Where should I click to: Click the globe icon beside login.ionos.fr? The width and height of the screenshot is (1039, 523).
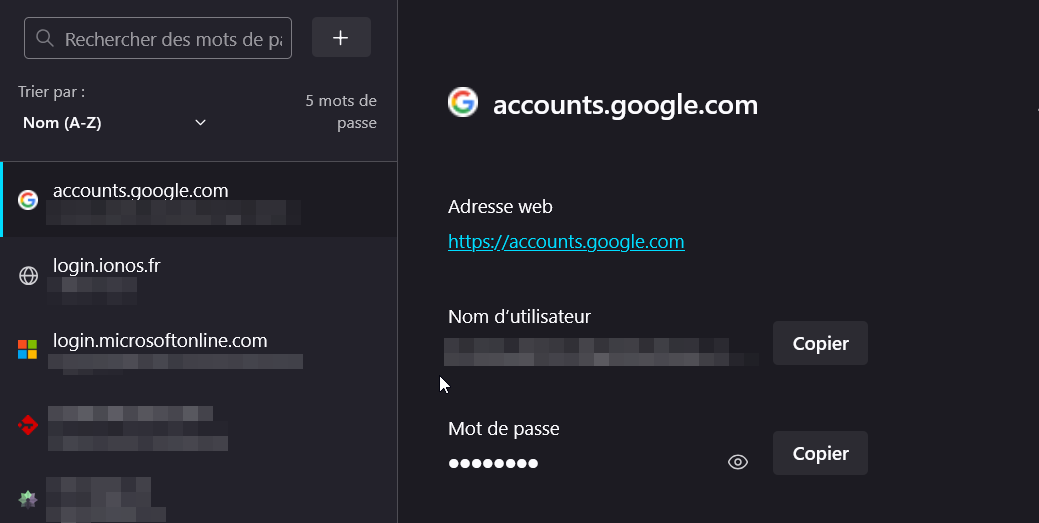tap(28, 276)
